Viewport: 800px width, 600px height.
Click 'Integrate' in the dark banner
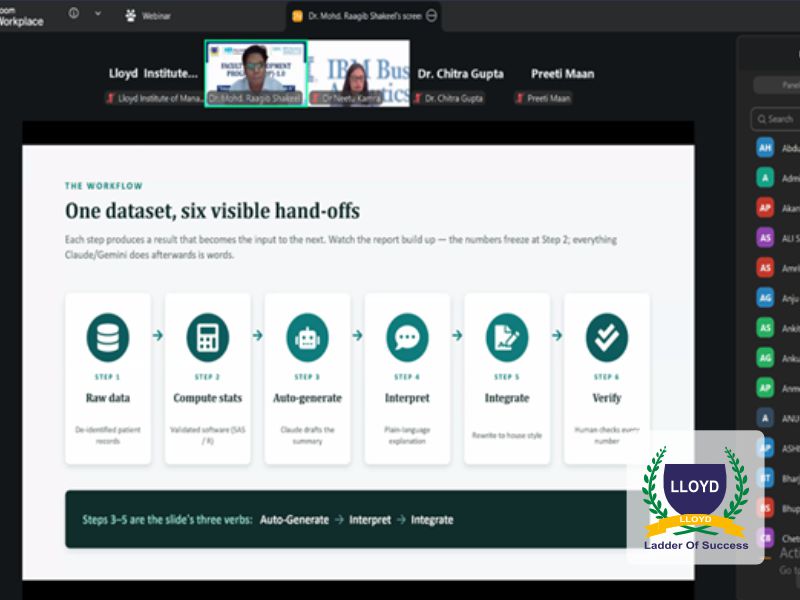pyautogui.click(x=432, y=520)
